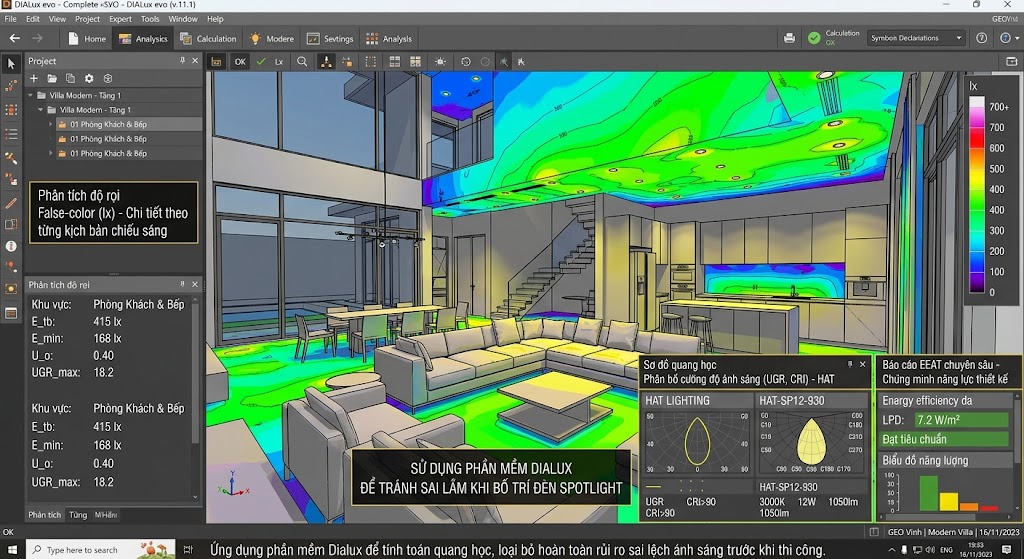The image size is (1024, 559).
Task: Open the Help menu
Action: pos(215,19)
